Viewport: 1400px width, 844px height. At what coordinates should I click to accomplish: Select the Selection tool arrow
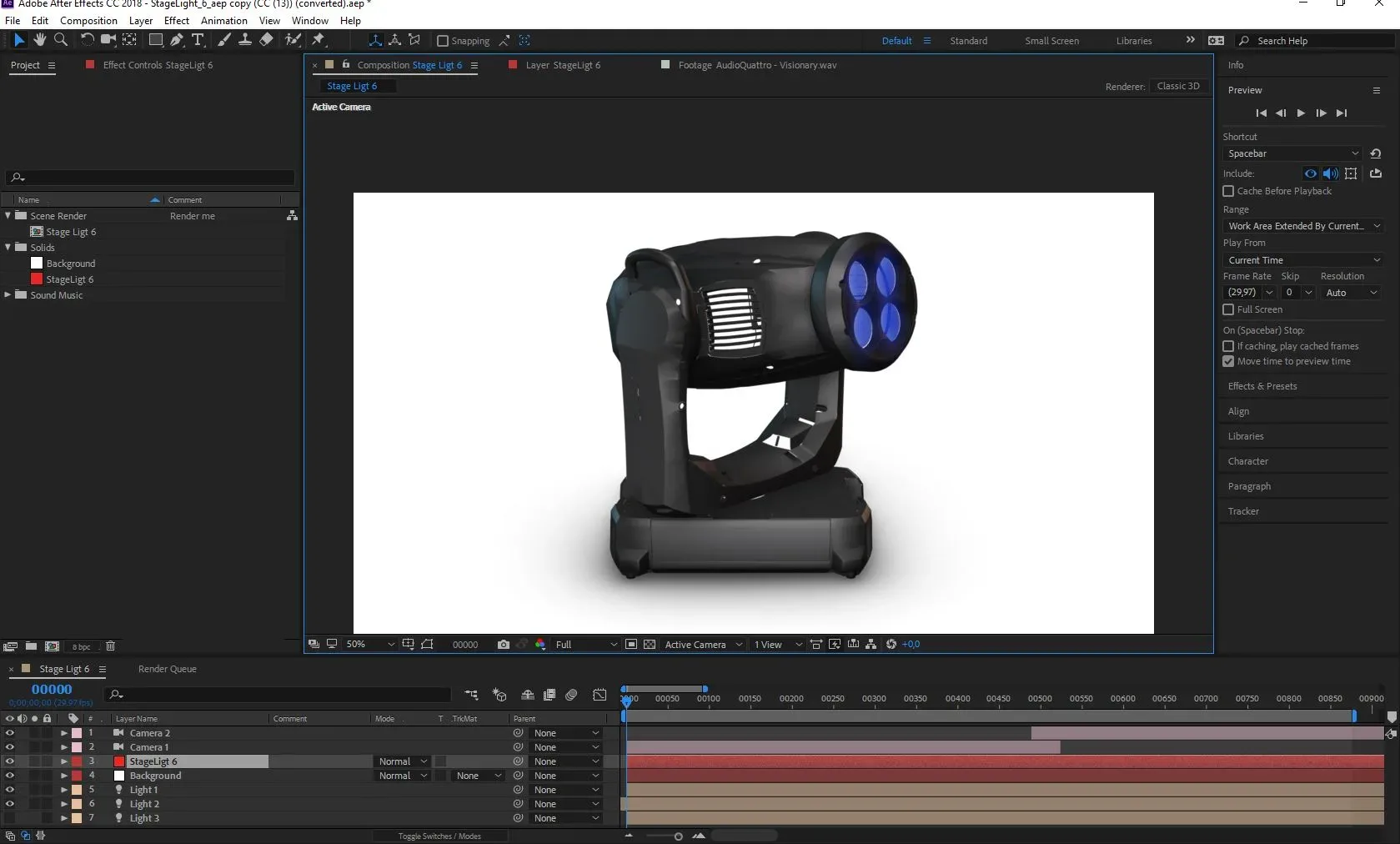(x=18, y=40)
